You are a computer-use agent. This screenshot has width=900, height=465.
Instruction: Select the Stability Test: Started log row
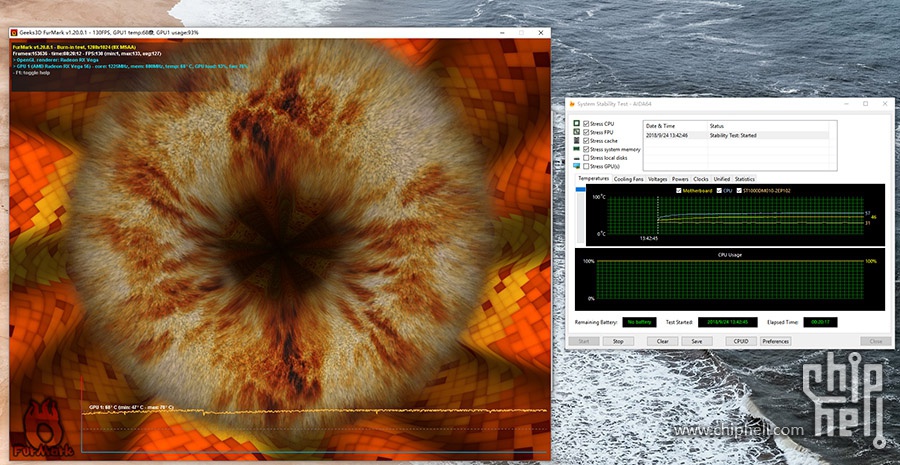coord(736,135)
